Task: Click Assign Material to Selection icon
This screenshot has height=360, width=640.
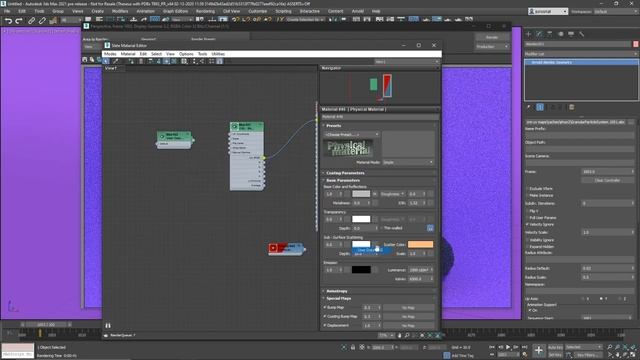Action: 131,61
